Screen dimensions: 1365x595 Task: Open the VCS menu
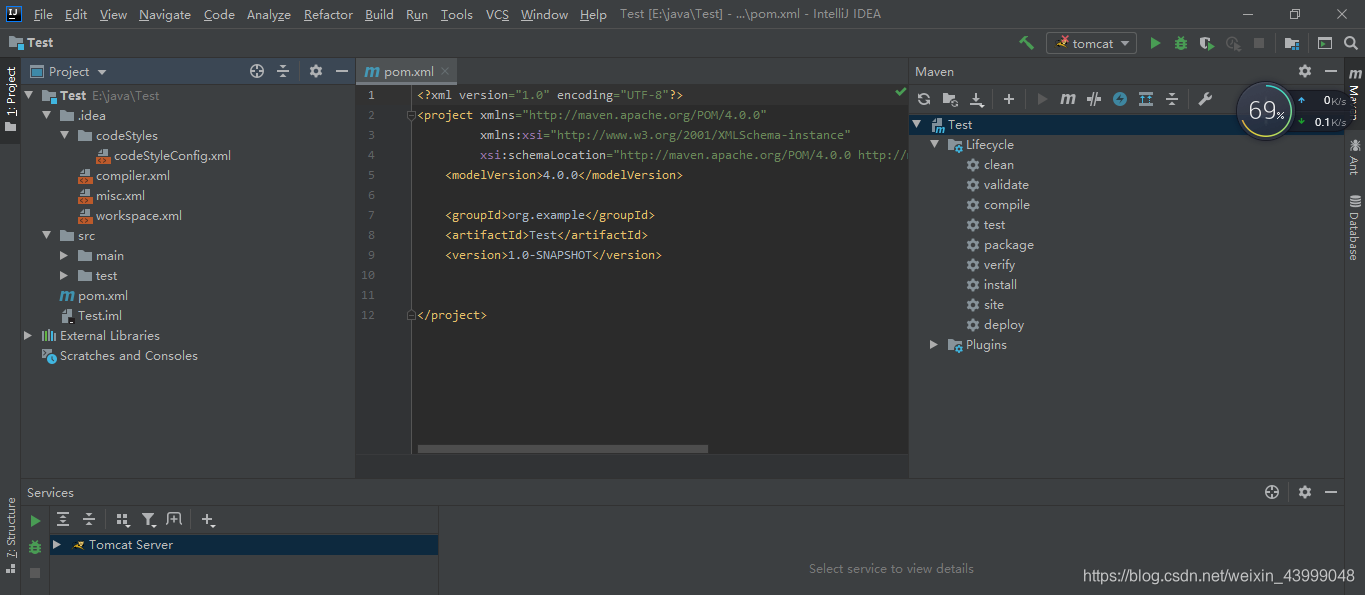[x=497, y=14]
